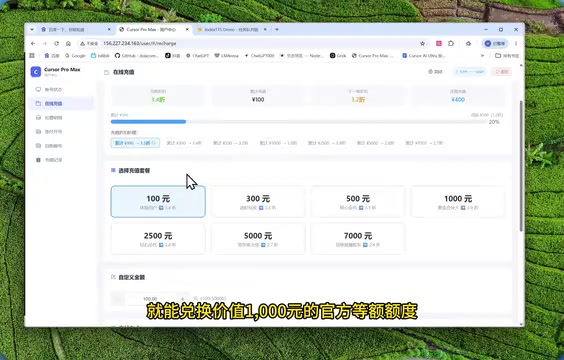Click the Cursor Pro Max logo icon
Image resolution: width=564 pixels, height=360 pixels.
(36, 72)
